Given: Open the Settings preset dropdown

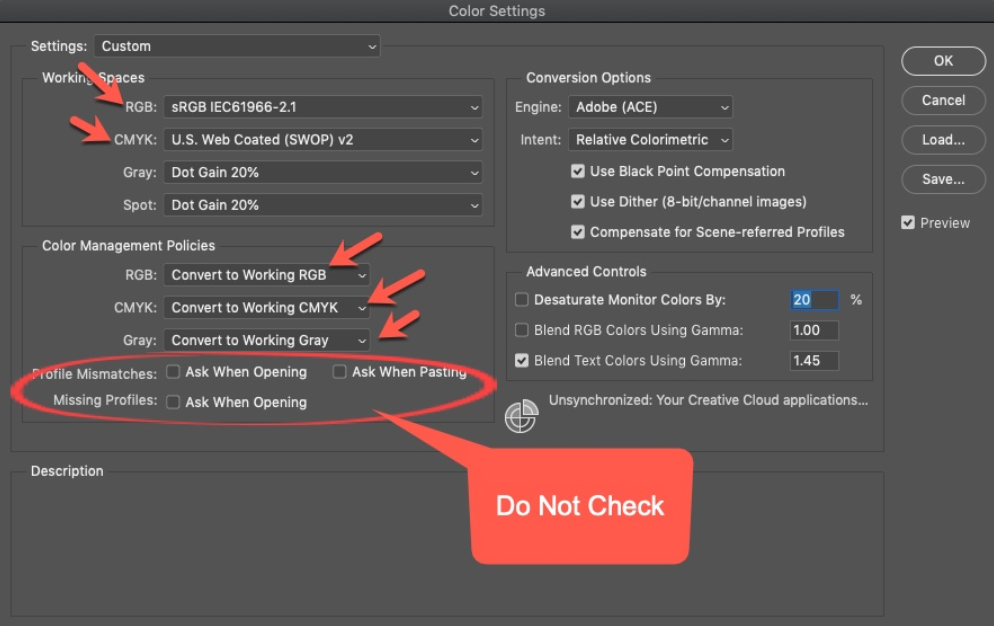Looking at the screenshot, I should [237, 46].
